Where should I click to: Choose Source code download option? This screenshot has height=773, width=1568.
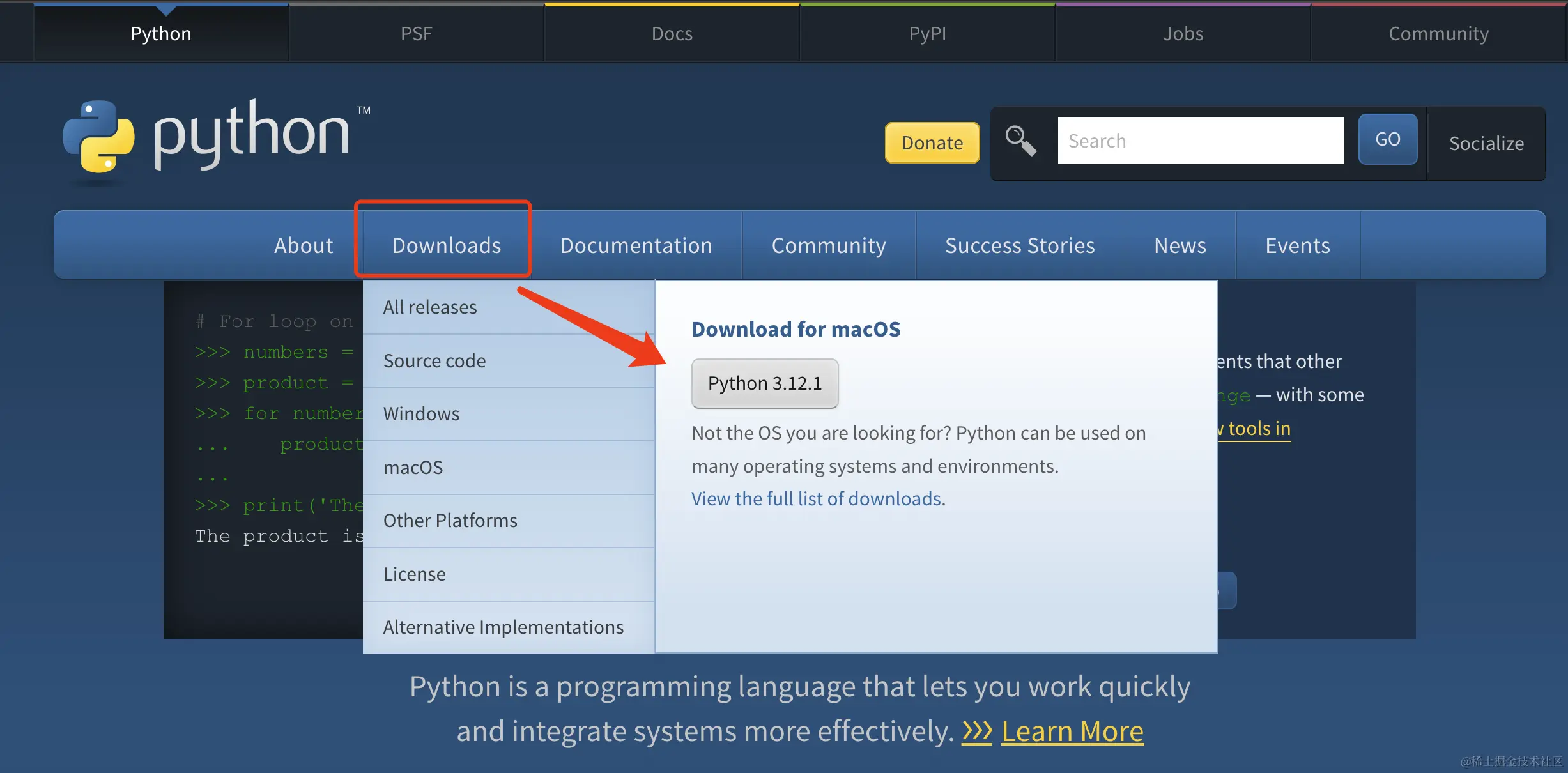point(434,360)
